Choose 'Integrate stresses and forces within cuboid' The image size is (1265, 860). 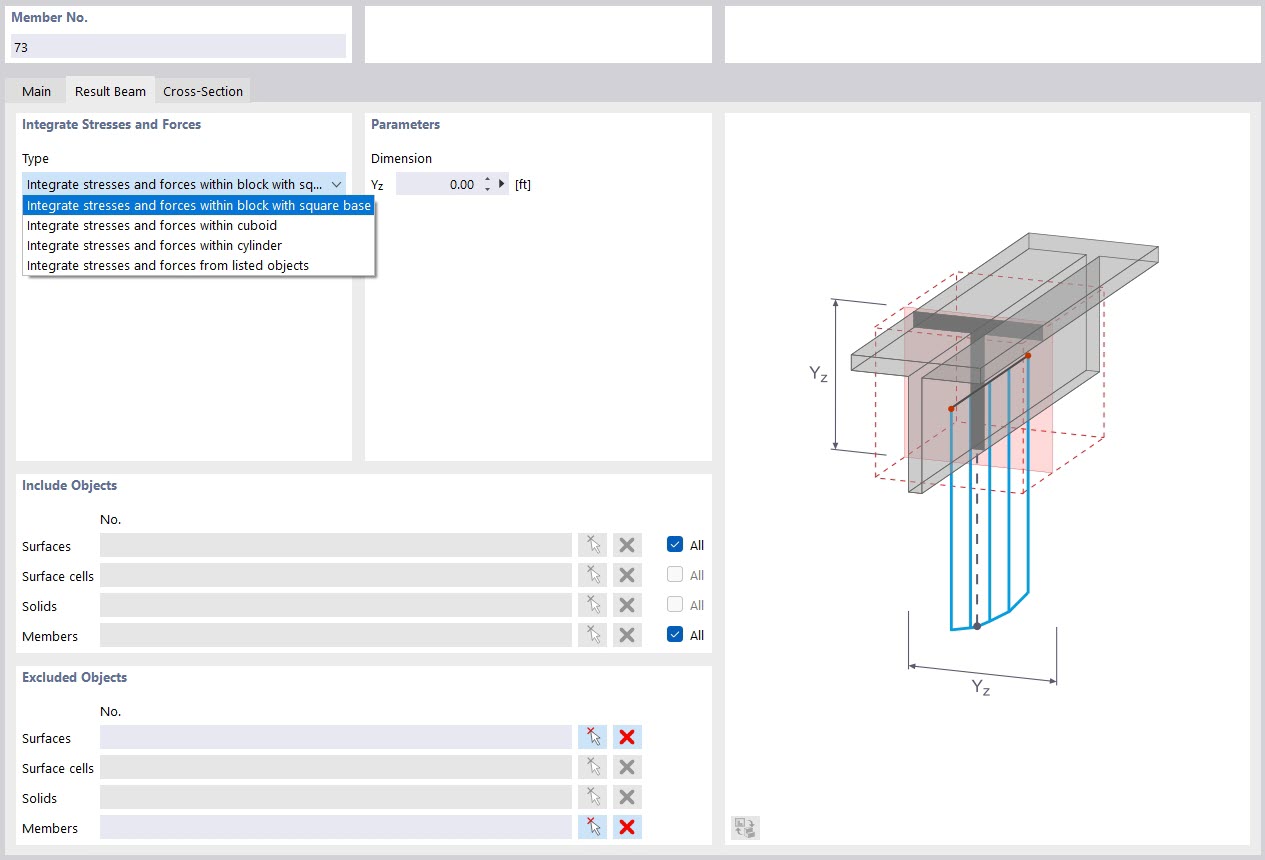[x=152, y=226]
